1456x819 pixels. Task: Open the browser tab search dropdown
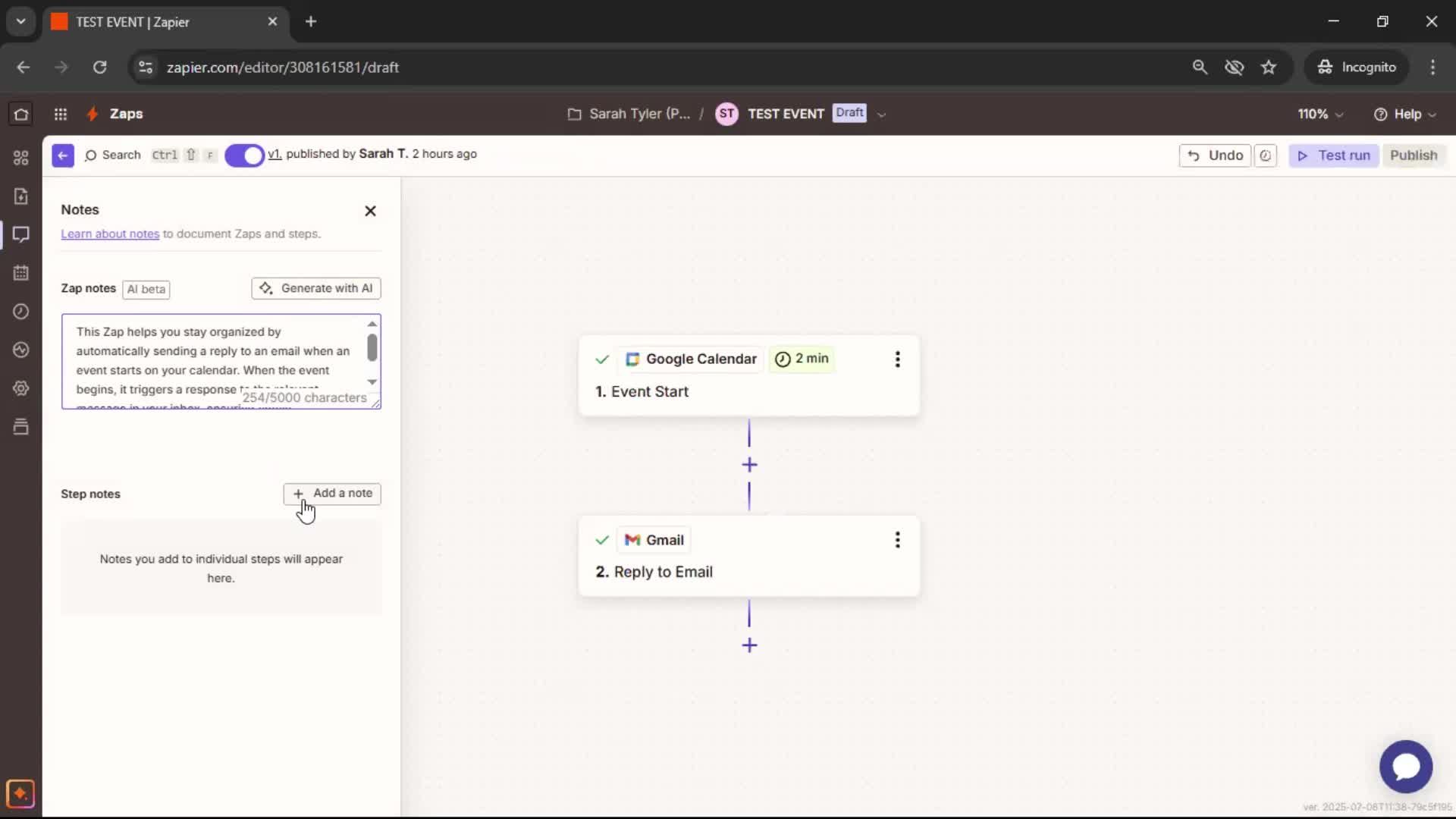click(21, 21)
